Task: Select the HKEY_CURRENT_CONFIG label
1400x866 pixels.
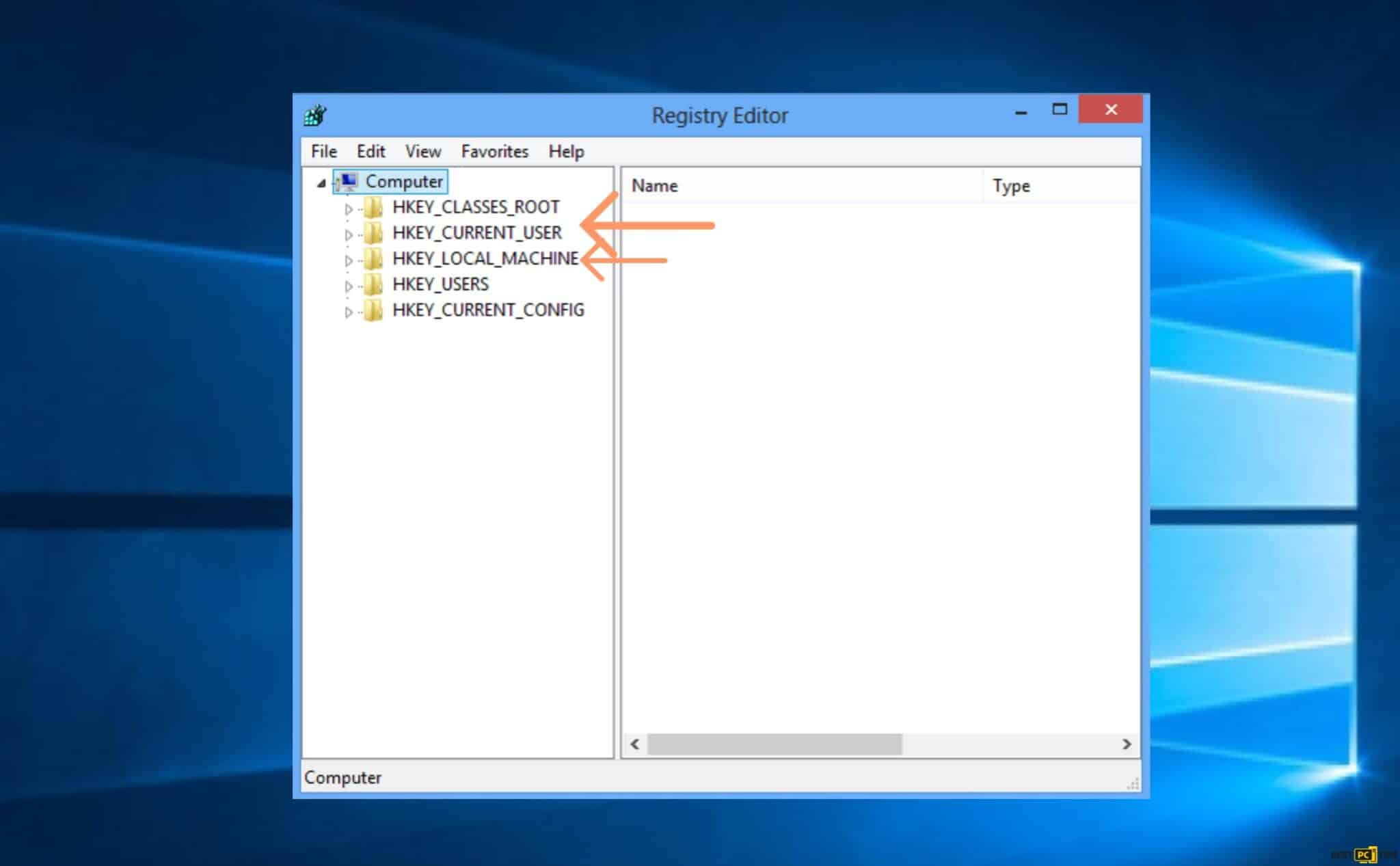Action: (x=488, y=310)
